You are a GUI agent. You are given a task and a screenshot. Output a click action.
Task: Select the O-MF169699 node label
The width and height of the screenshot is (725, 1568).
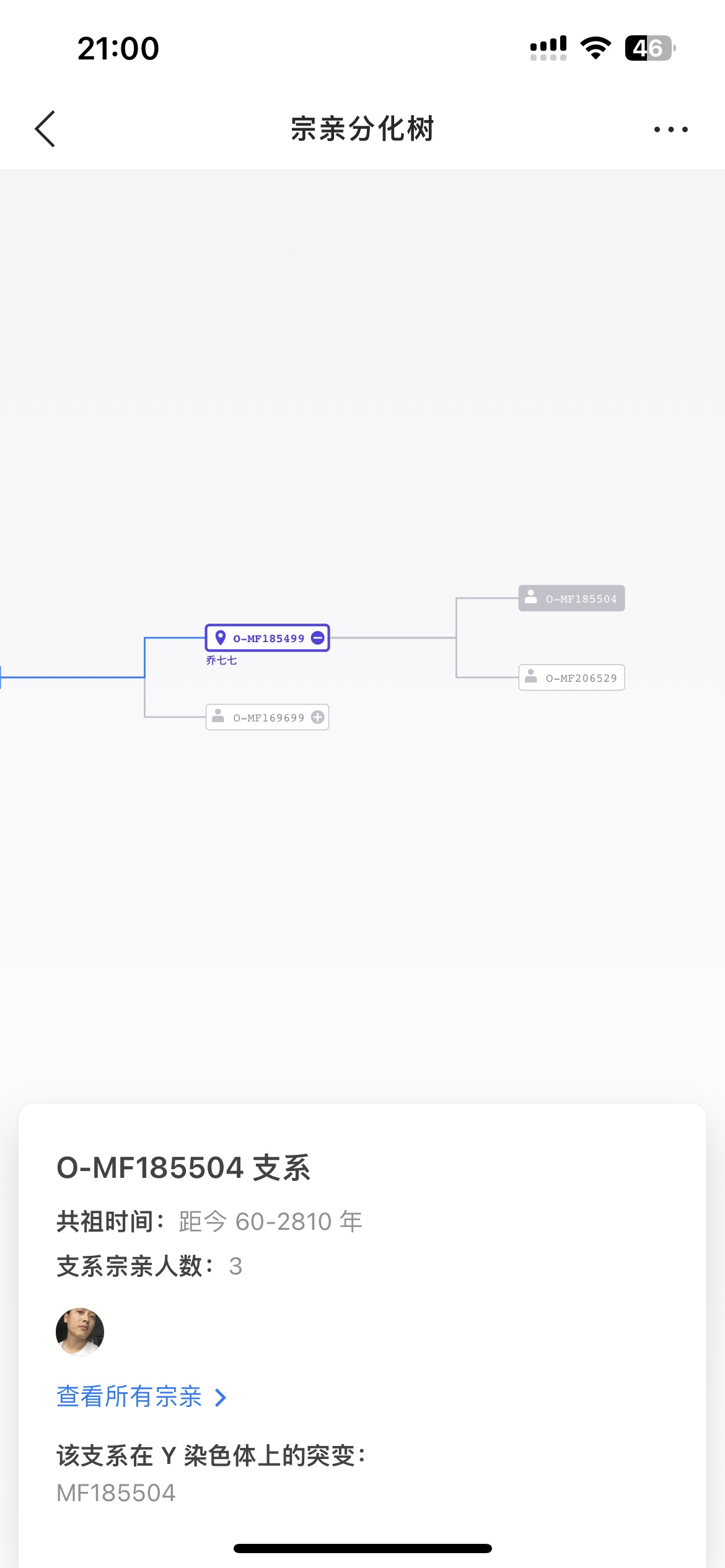point(268,718)
